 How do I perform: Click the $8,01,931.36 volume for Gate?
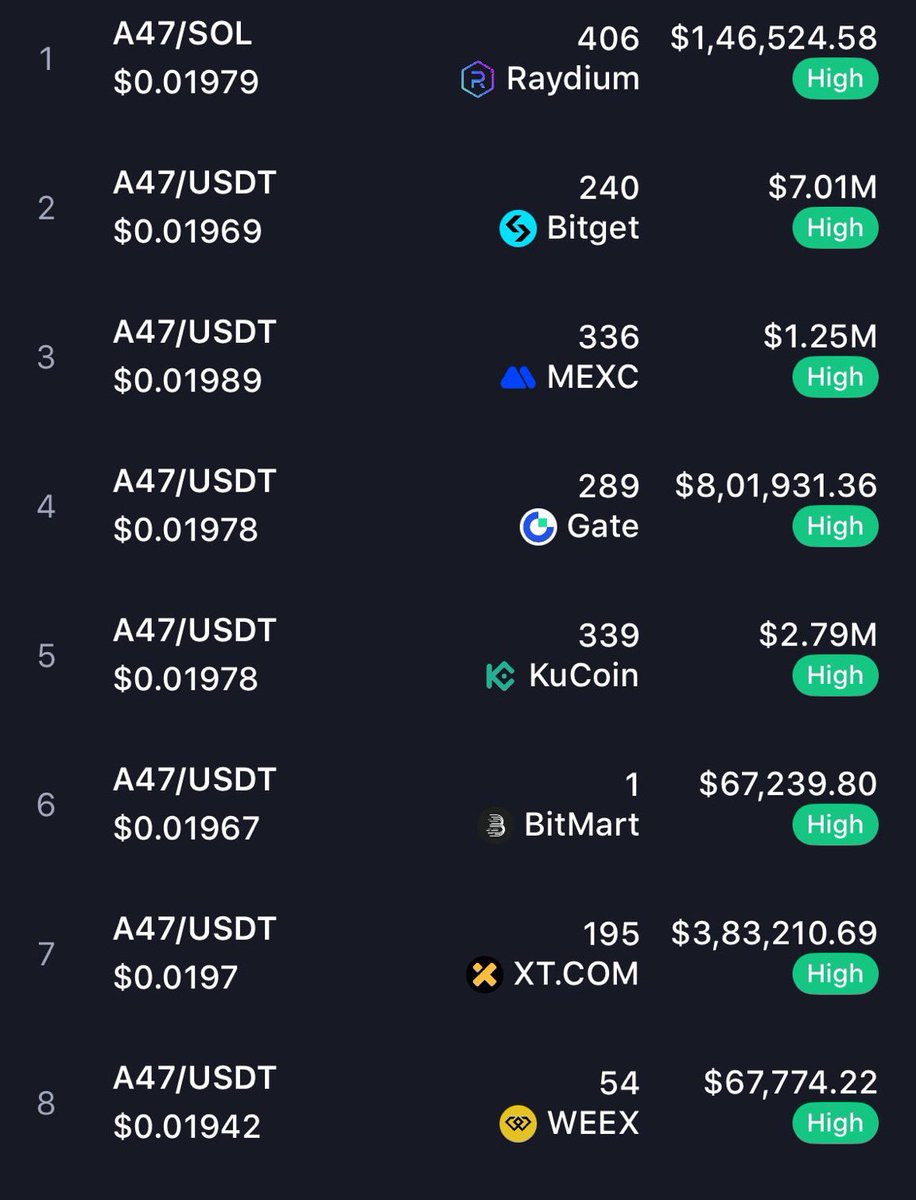coord(776,486)
